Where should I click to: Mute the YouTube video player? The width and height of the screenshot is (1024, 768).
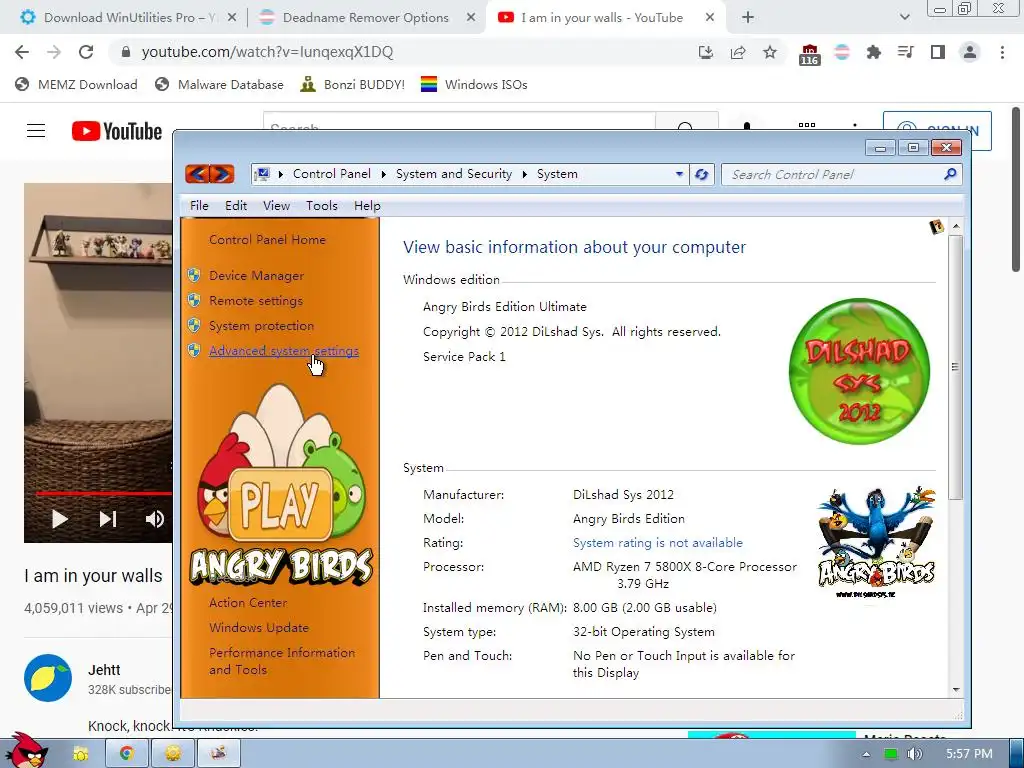point(155,519)
